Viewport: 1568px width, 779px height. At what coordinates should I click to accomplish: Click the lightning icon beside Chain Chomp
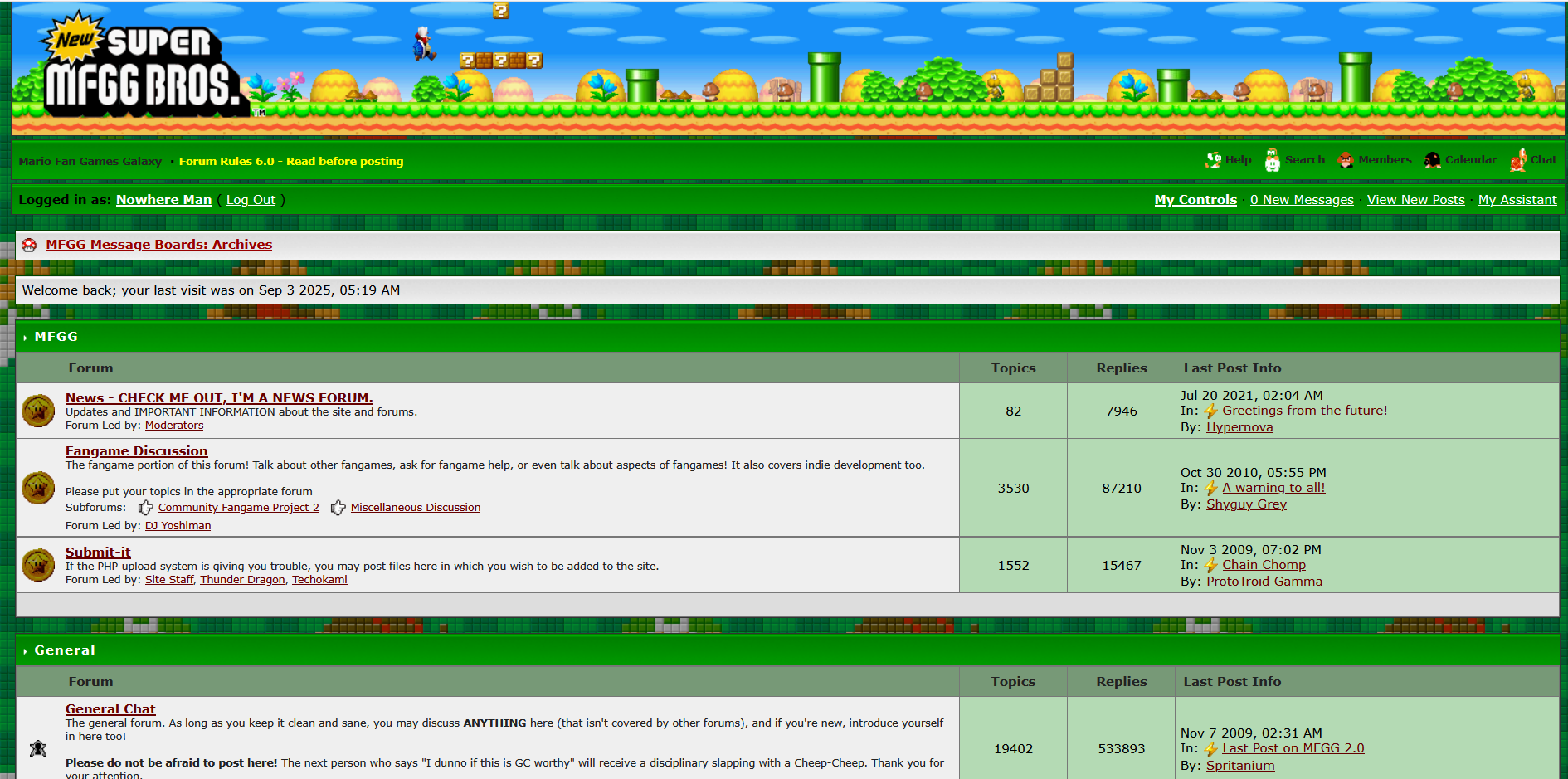click(1211, 565)
